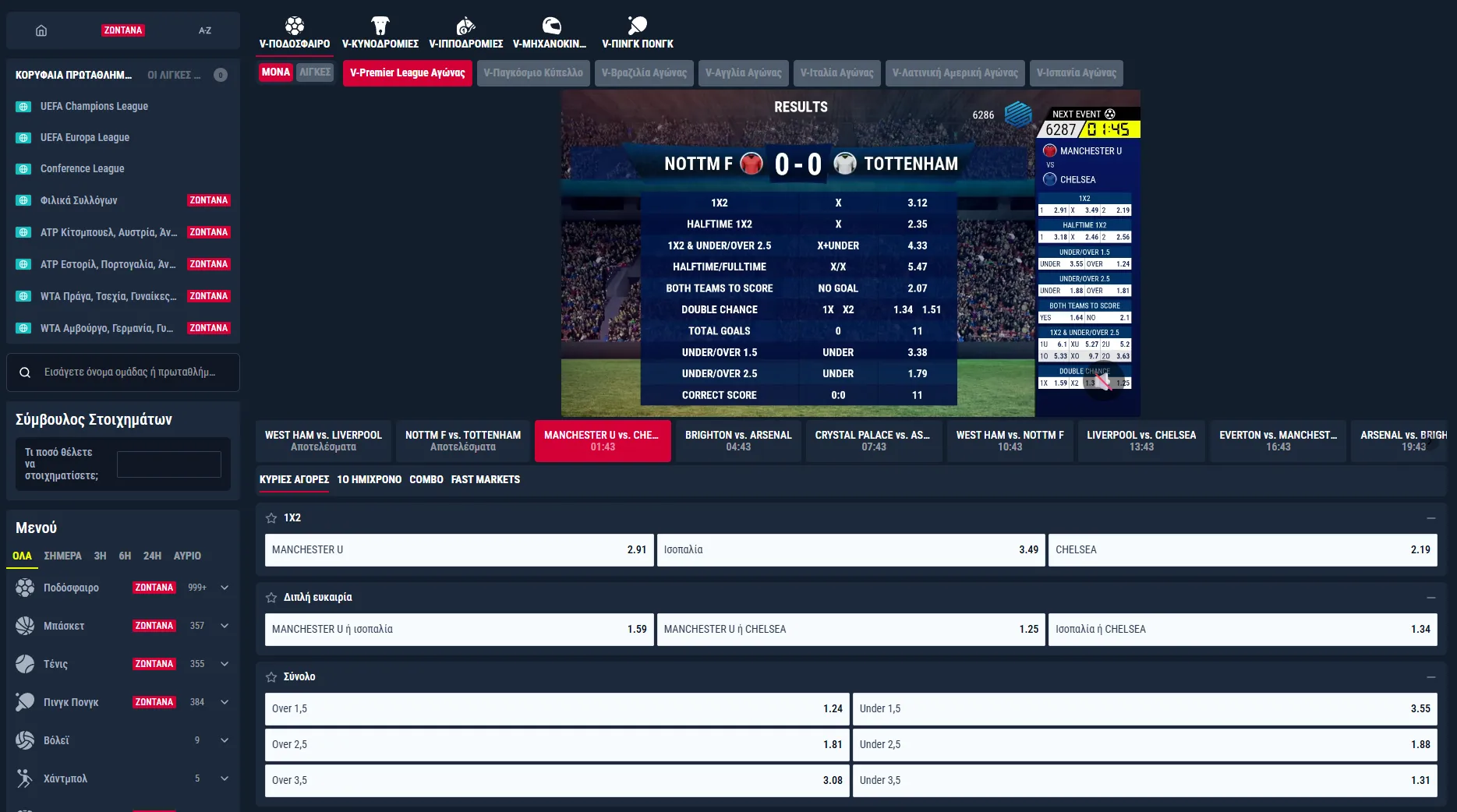Open V-Ιπποδρομίες horse racing icon
Screen dimensions: 1457x812
465,26
